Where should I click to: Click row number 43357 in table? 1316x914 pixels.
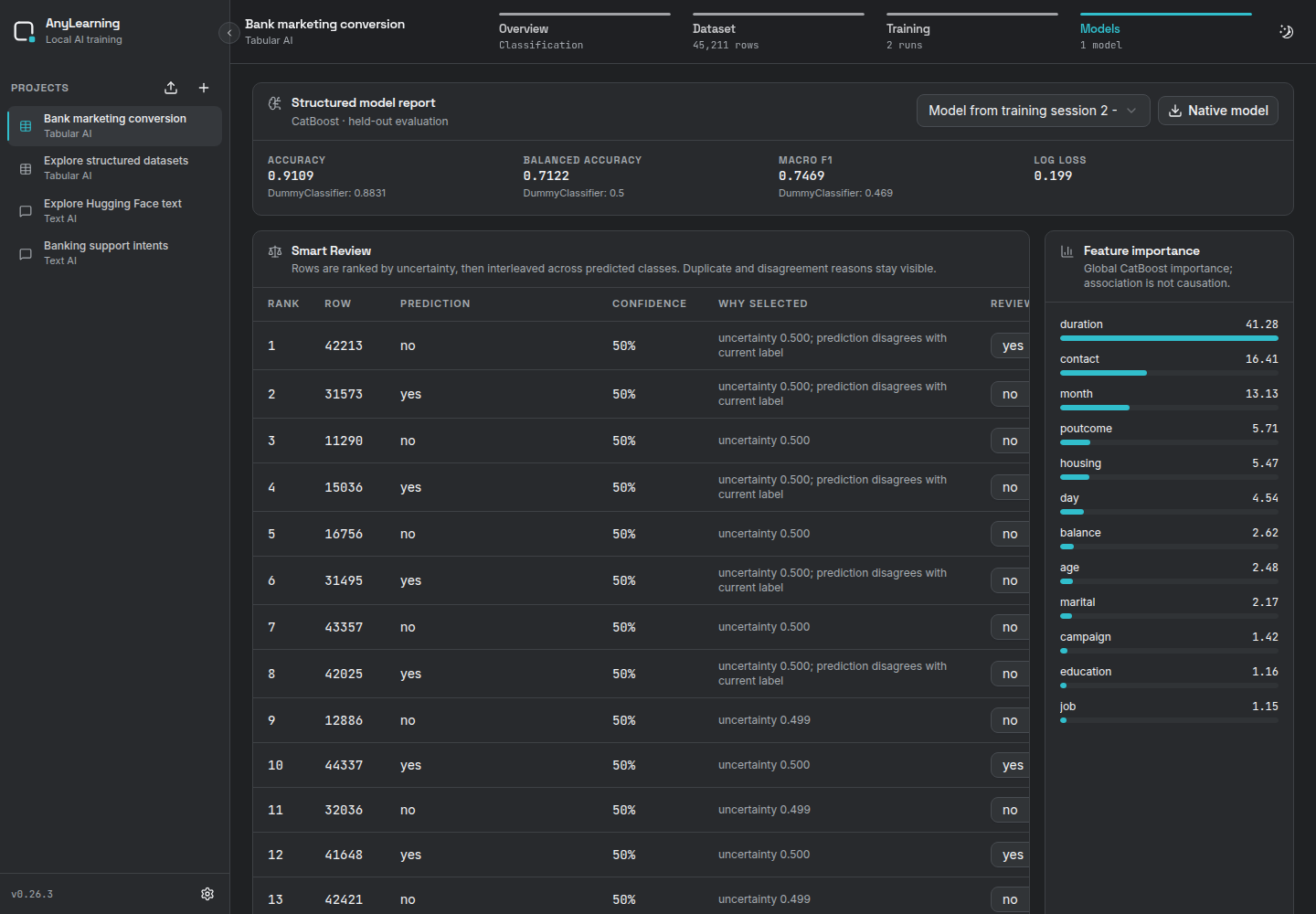pos(344,627)
